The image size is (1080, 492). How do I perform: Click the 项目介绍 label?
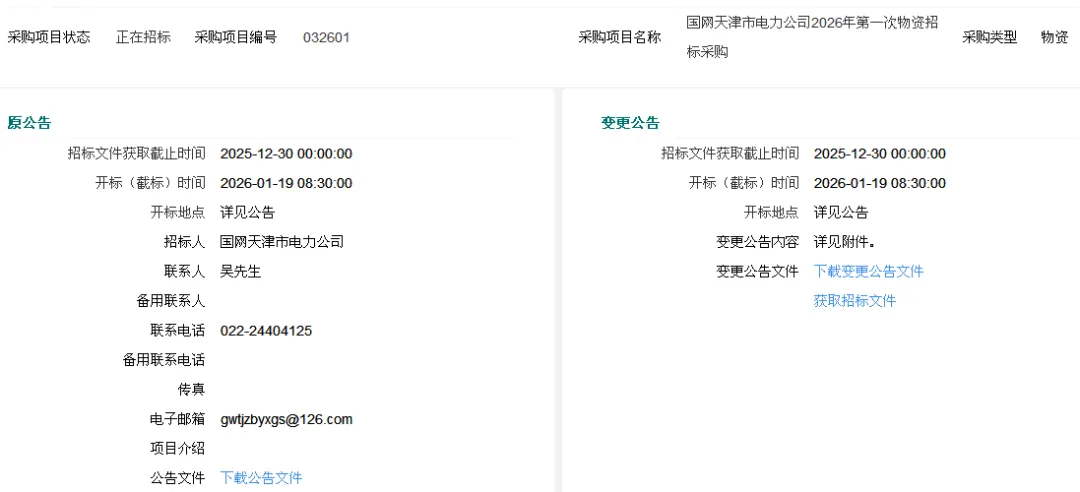tap(178, 448)
